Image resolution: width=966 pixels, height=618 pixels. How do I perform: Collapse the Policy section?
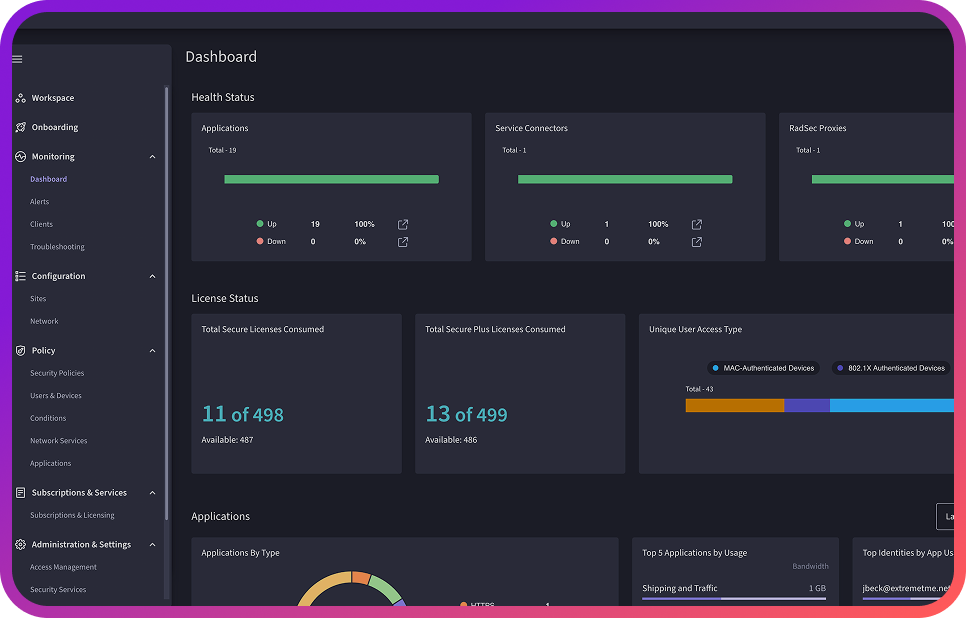(152, 350)
